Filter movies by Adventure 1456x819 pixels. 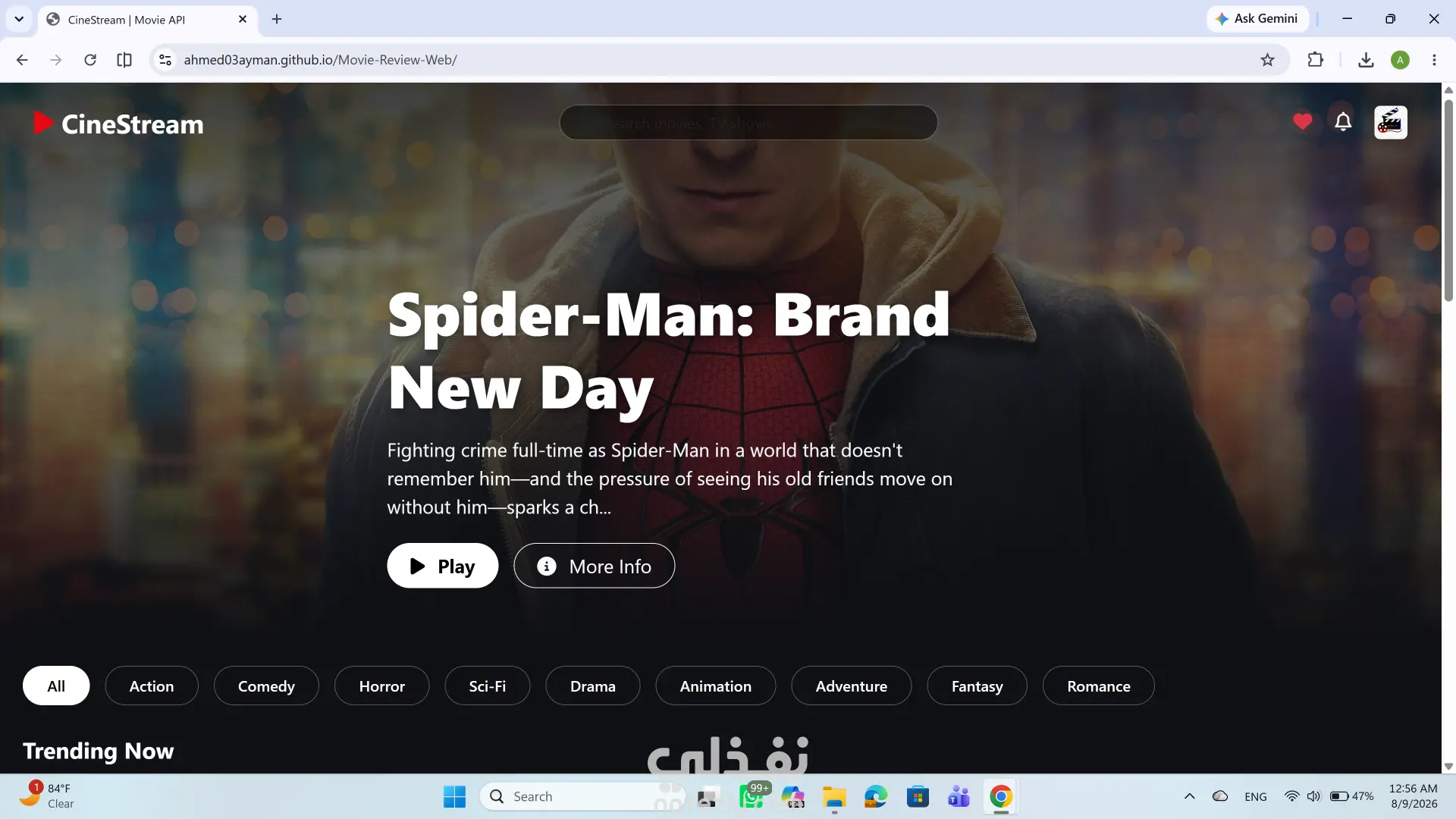click(x=852, y=686)
